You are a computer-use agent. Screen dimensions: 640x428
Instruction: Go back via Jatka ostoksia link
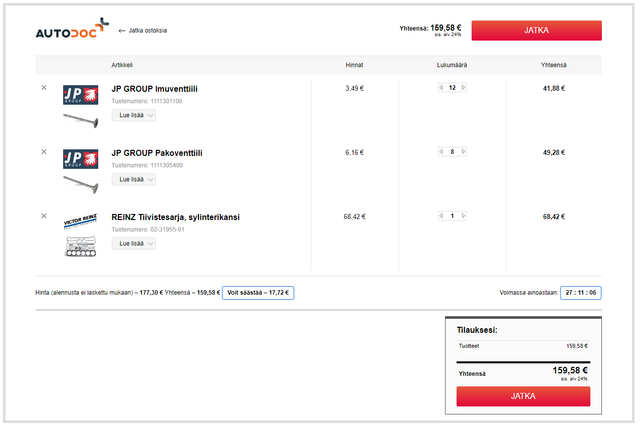(x=142, y=31)
